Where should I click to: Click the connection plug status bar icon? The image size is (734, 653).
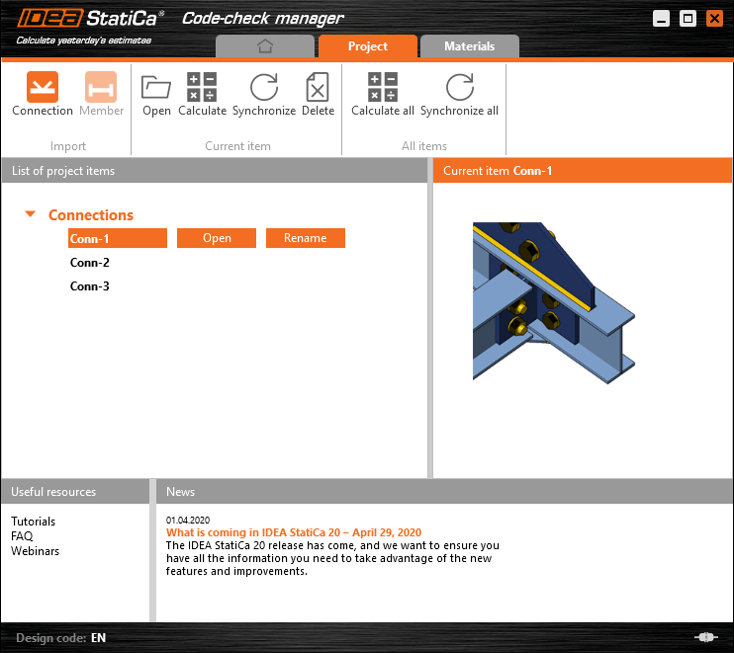click(x=706, y=637)
